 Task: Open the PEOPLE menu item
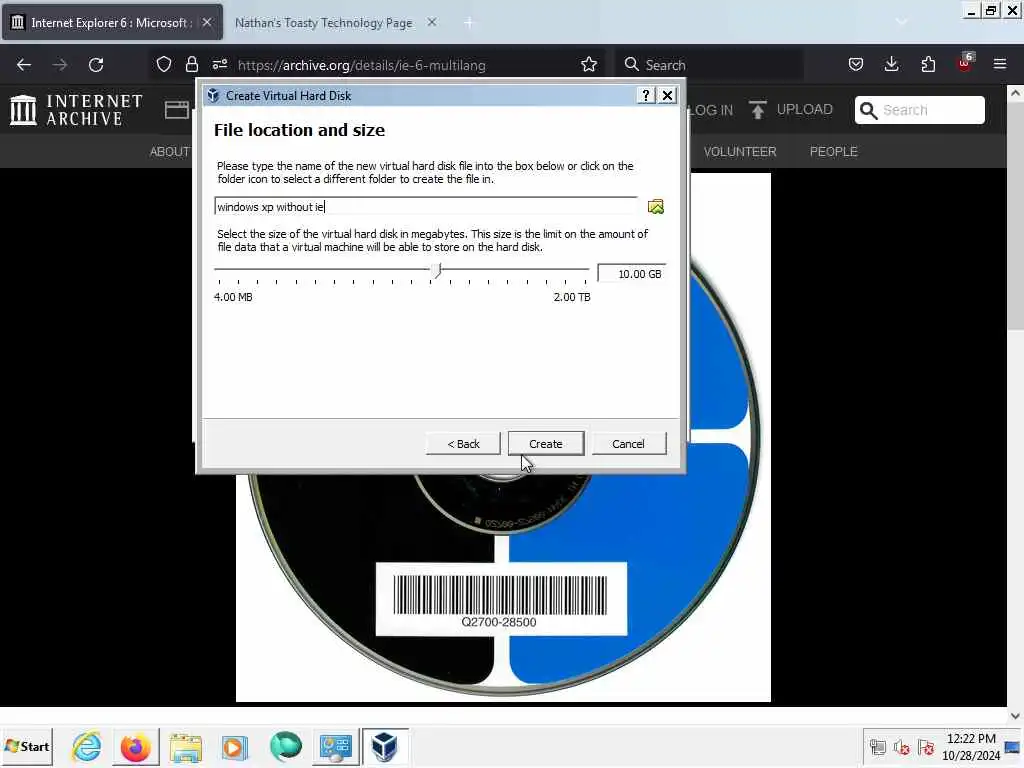(833, 152)
